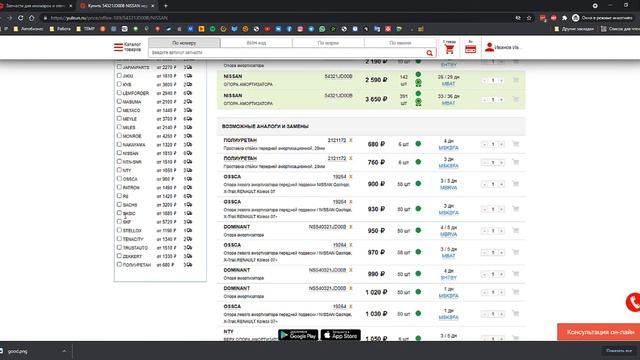Screen dimensions: 640x360
Task: Add the 2 590 ₽ NISSAN item to cart
Action: 516,80
